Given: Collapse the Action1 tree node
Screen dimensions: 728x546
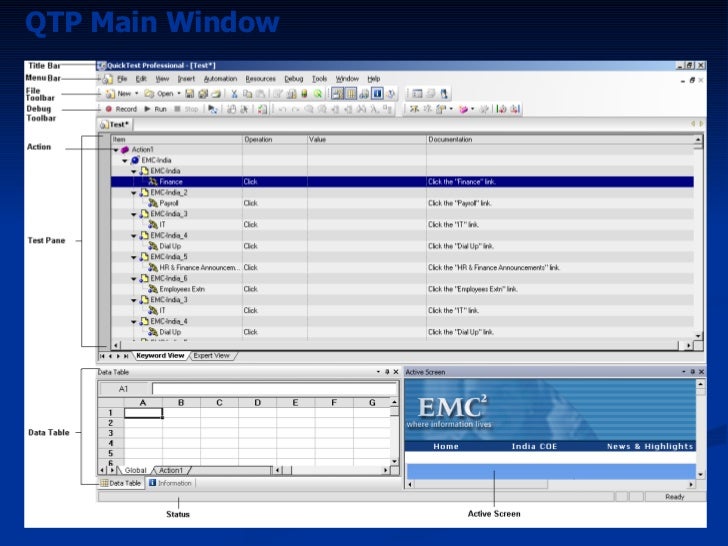Looking at the screenshot, I should click(x=116, y=150).
